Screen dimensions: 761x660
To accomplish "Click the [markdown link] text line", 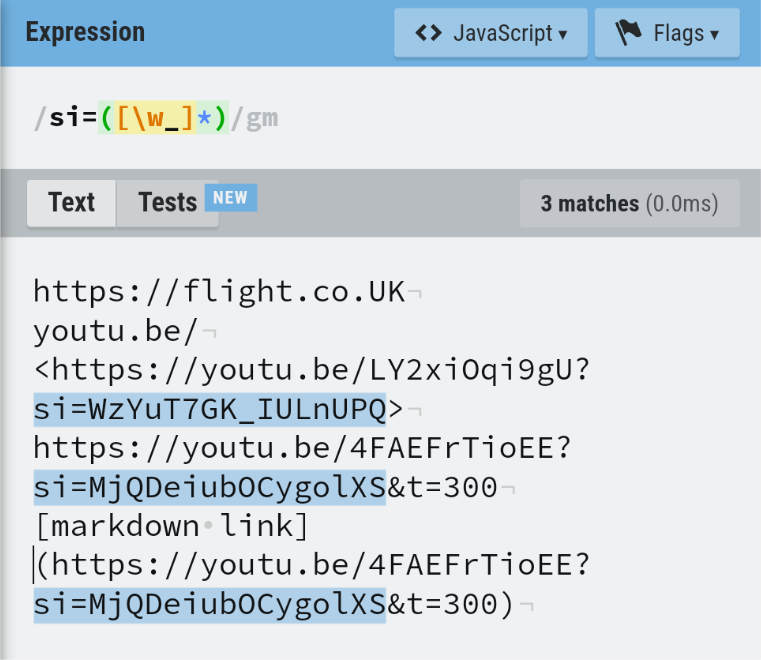I will (x=171, y=527).
